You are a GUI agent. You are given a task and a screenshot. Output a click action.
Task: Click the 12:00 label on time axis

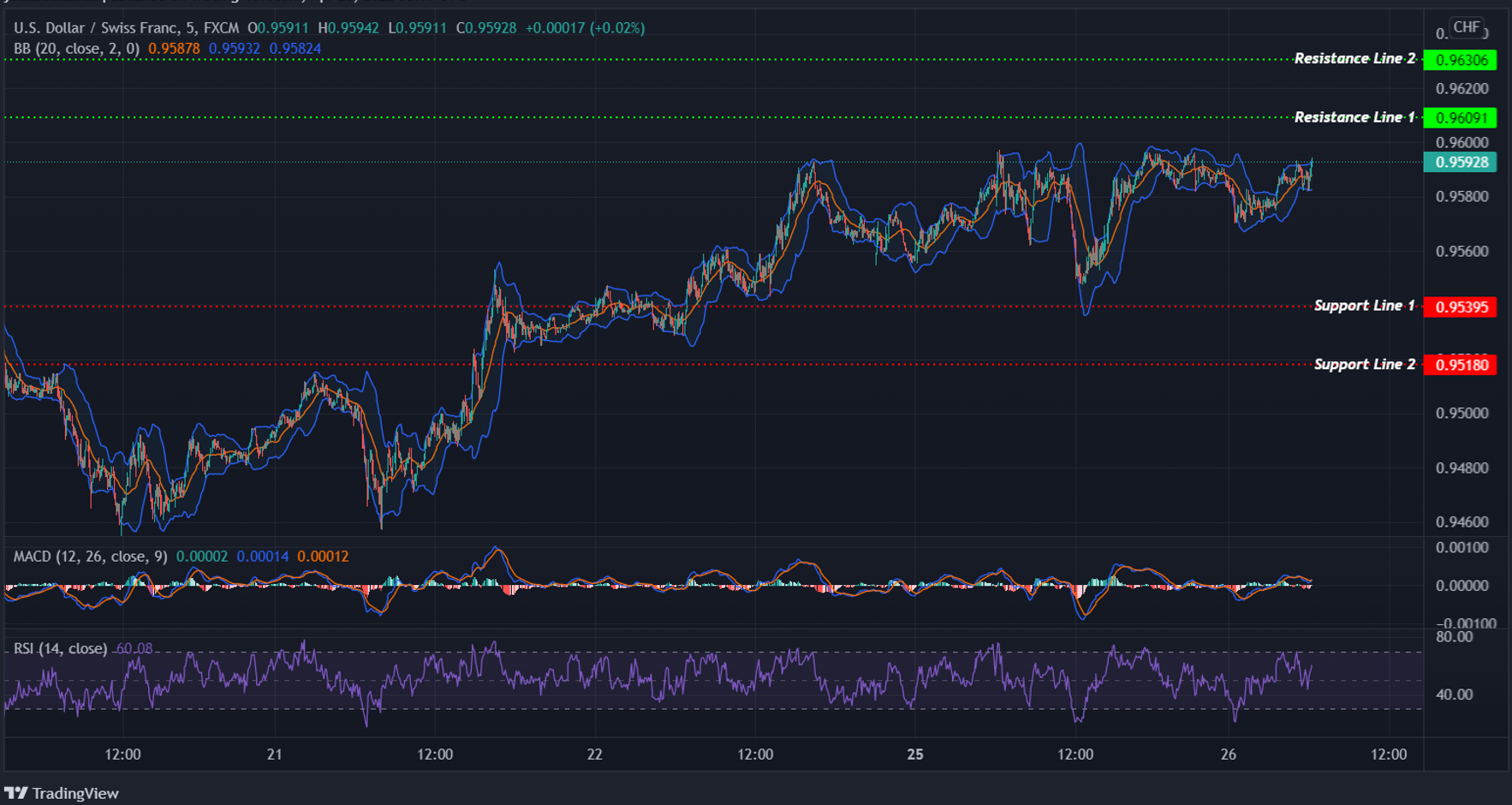coord(123,754)
